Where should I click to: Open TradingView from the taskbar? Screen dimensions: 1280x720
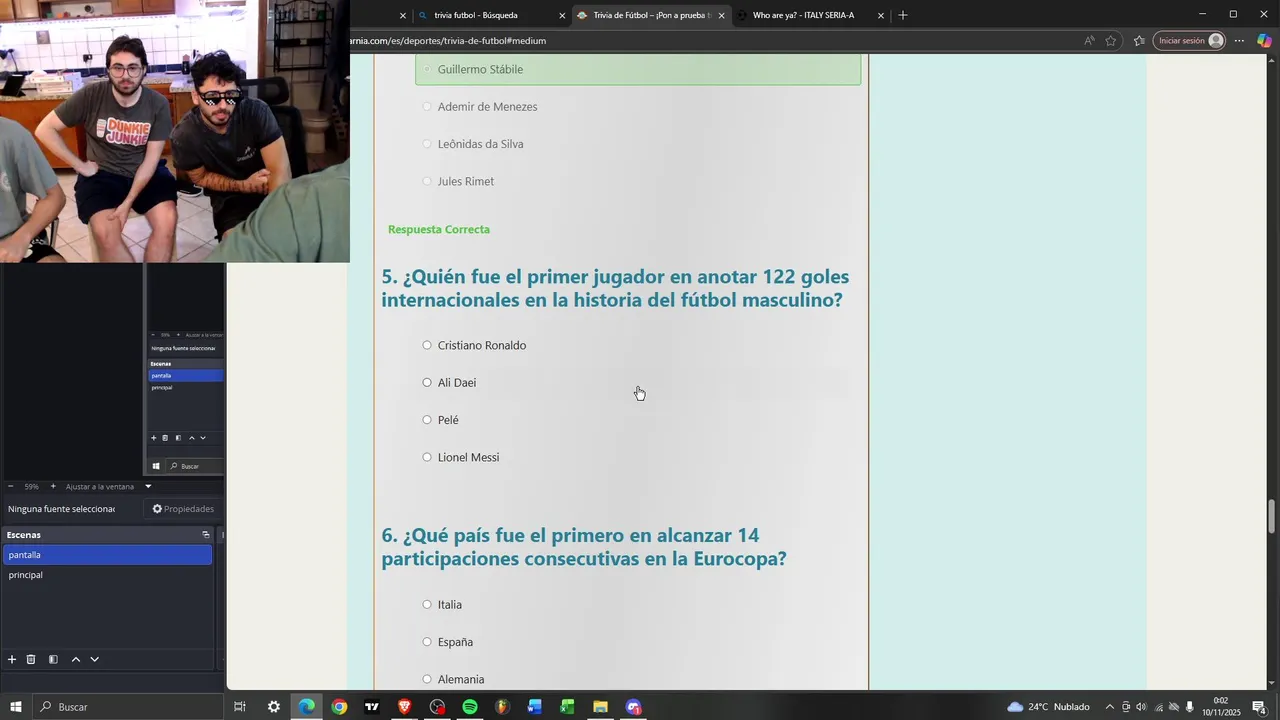point(372,707)
